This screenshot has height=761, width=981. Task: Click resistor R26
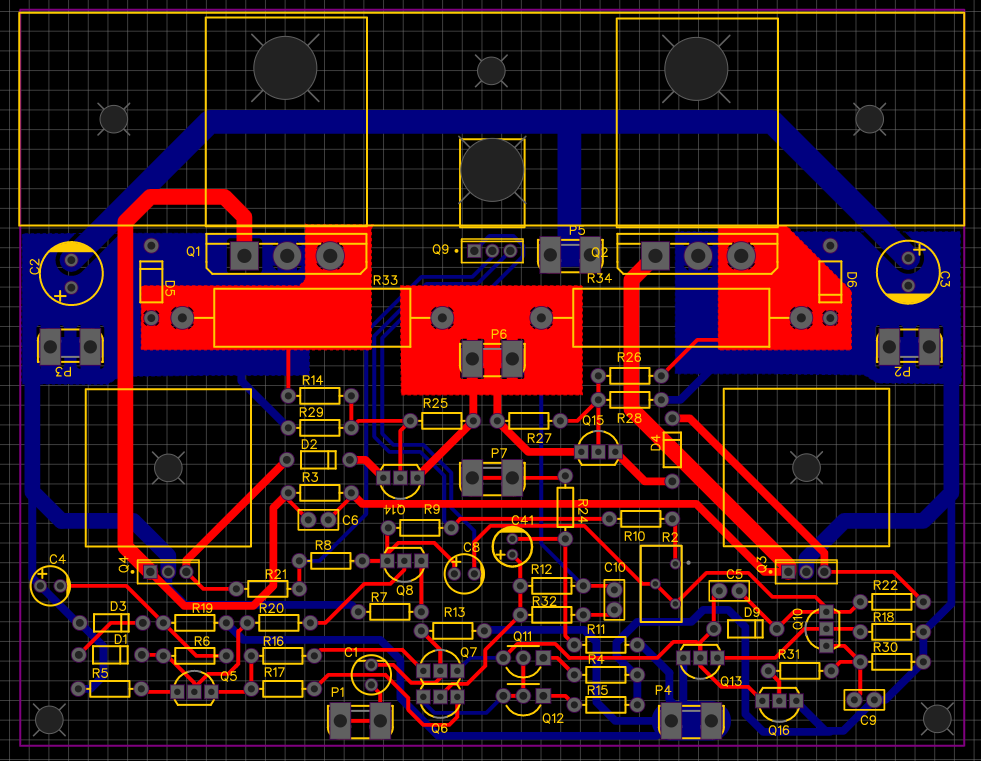pyautogui.click(x=629, y=375)
